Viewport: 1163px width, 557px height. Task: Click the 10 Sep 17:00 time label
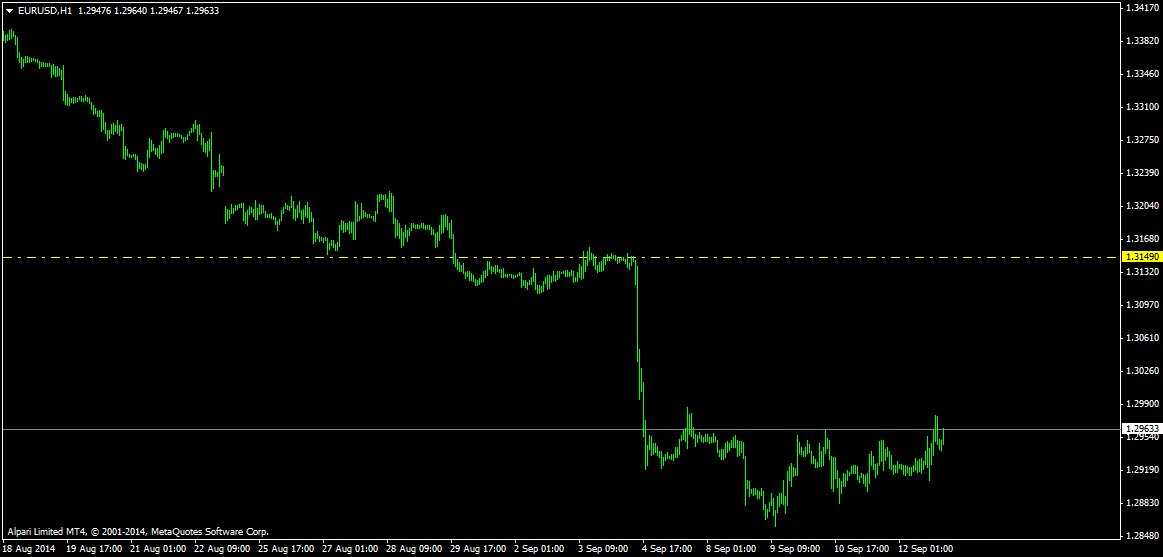pos(862,550)
